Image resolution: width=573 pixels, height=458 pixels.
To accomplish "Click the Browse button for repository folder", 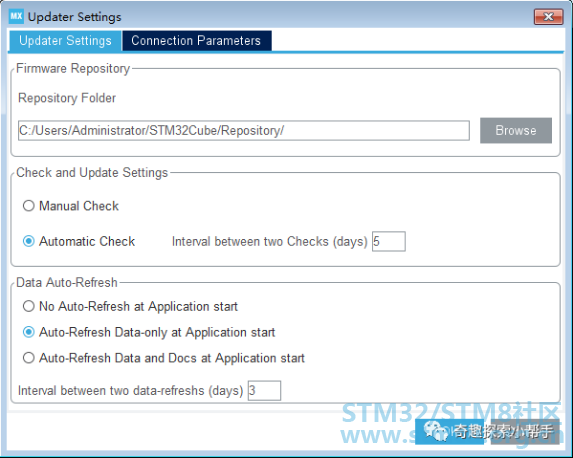I will (516, 130).
